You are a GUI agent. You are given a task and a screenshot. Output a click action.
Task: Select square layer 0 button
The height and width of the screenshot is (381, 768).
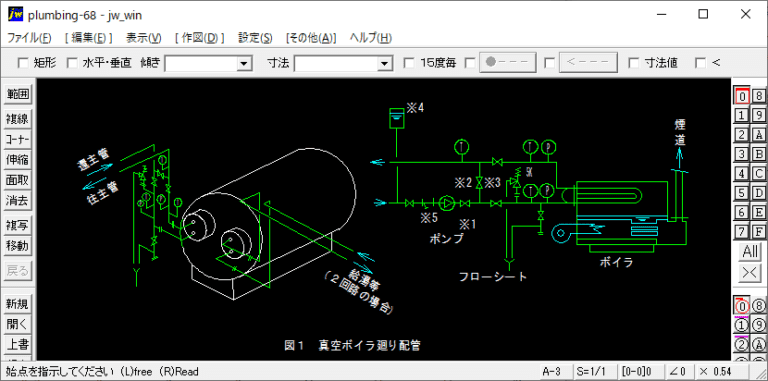coord(742,96)
